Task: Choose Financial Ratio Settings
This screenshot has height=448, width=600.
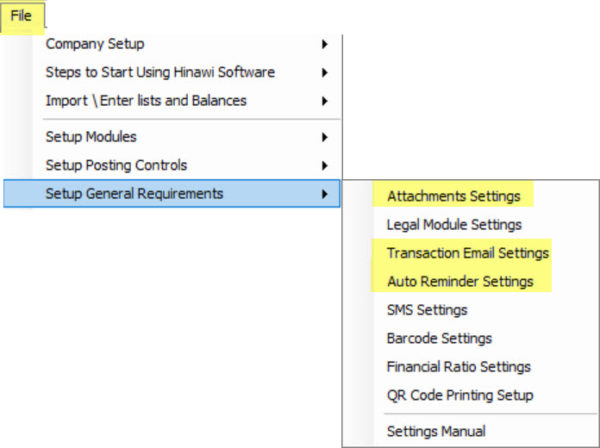Action: pos(471,367)
